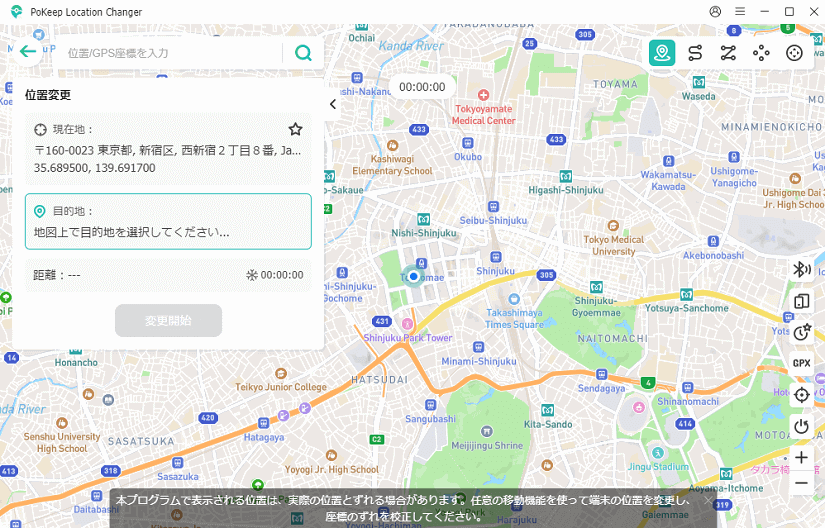
Task: Click the search magnifier icon
Action: pos(303,53)
